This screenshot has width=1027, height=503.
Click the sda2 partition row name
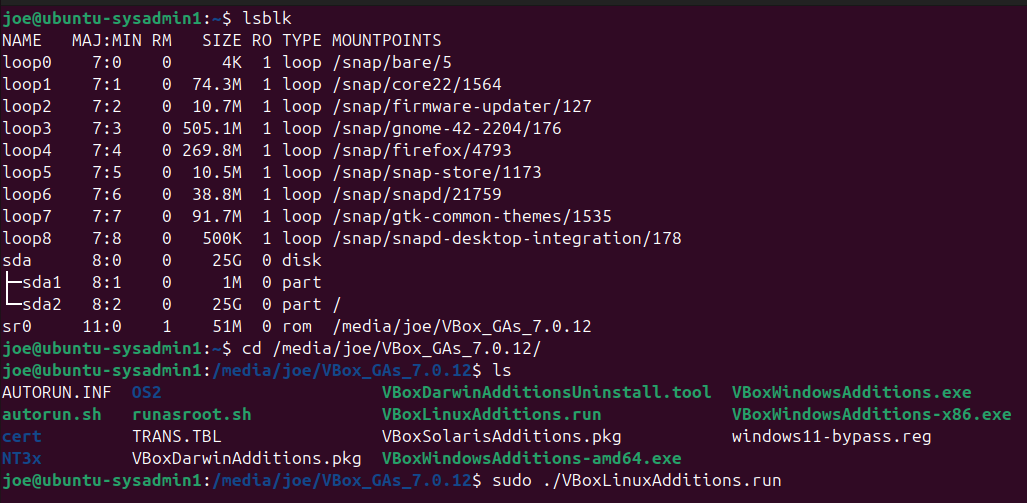[x=42, y=304]
